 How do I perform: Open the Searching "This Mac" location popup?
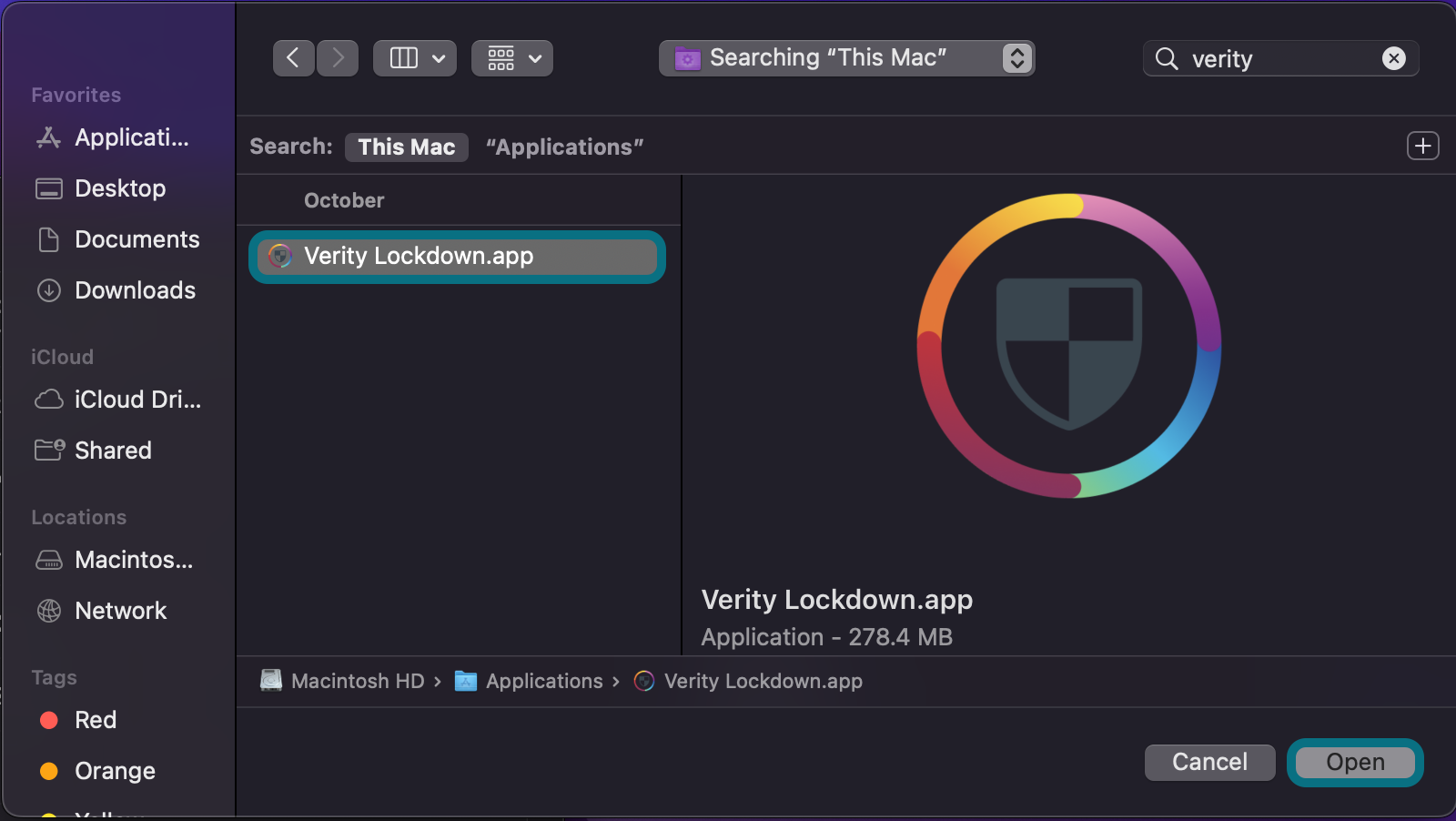(846, 58)
